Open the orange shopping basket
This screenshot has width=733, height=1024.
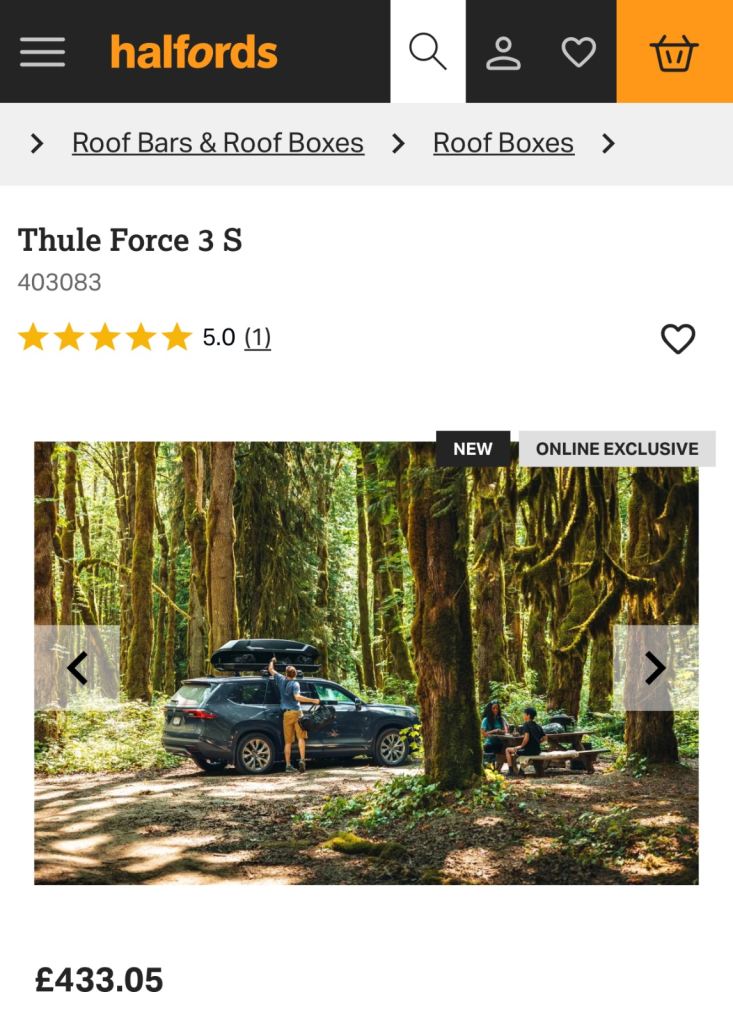(674, 51)
